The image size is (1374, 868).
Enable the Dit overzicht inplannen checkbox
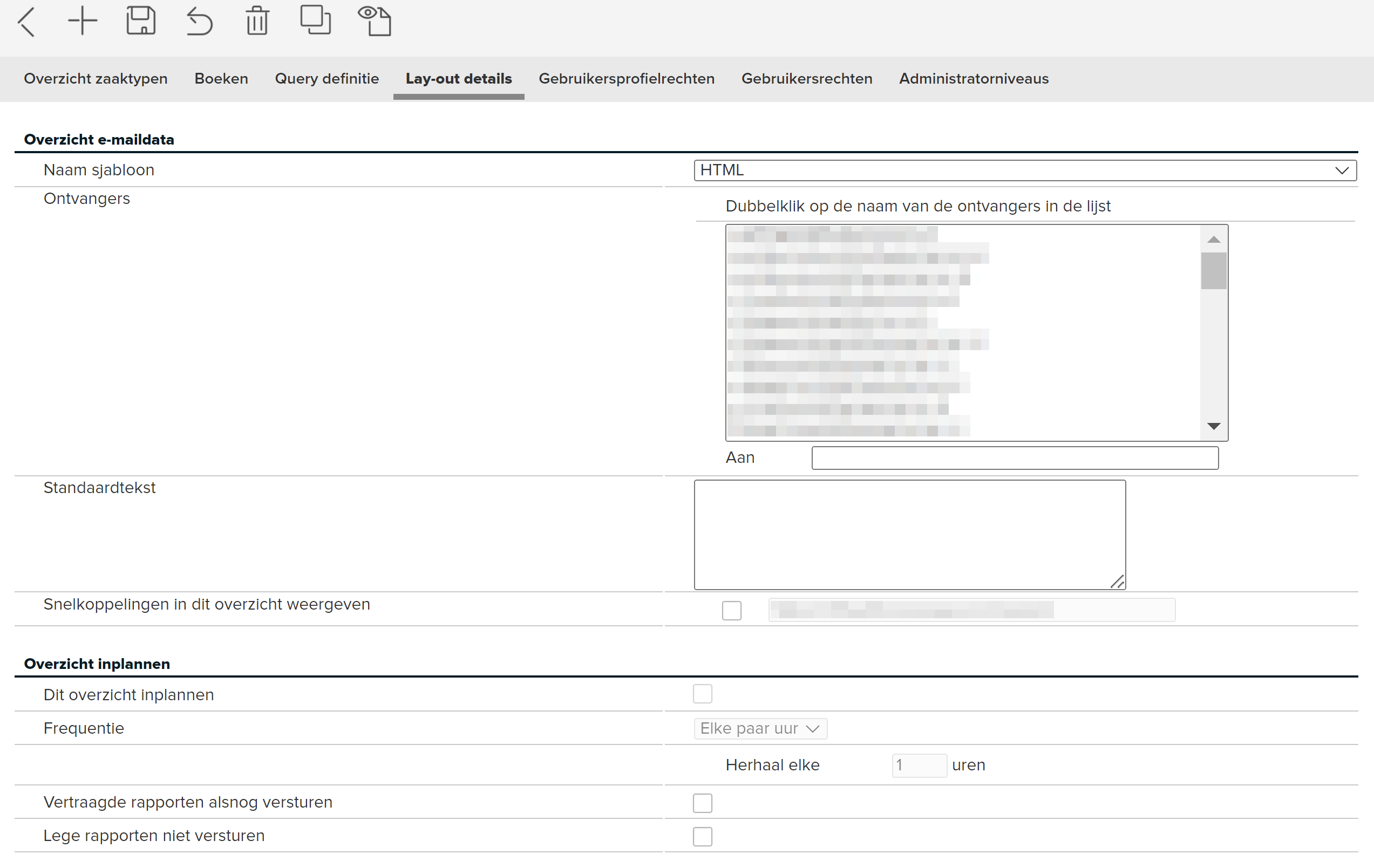coord(703,694)
